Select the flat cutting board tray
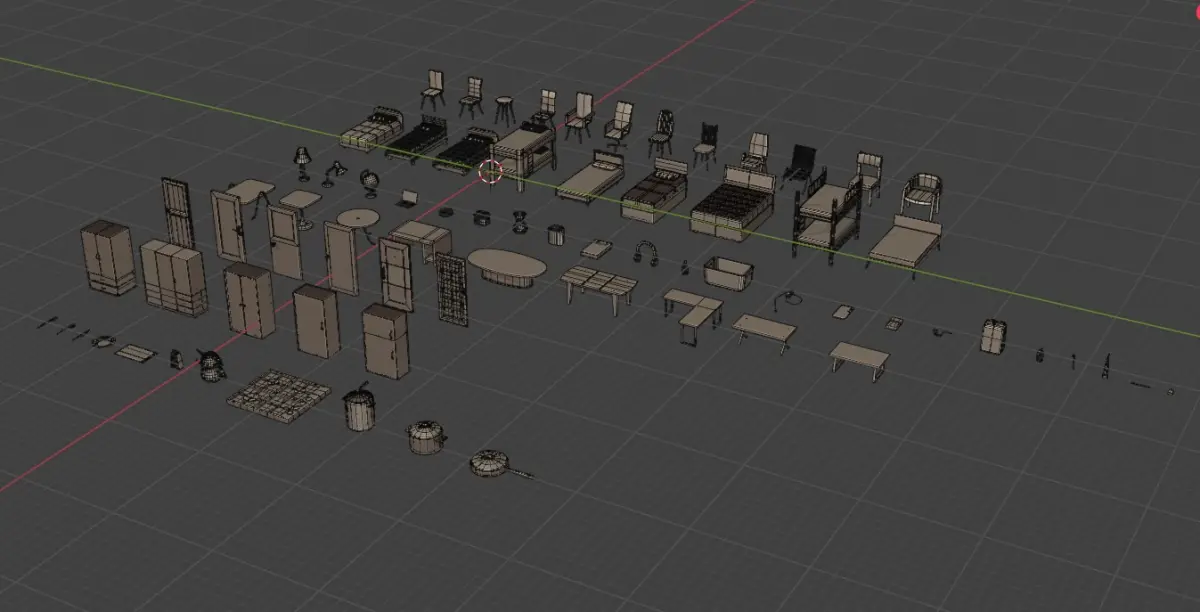This screenshot has height=612, width=1200. [x=133, y=352]
